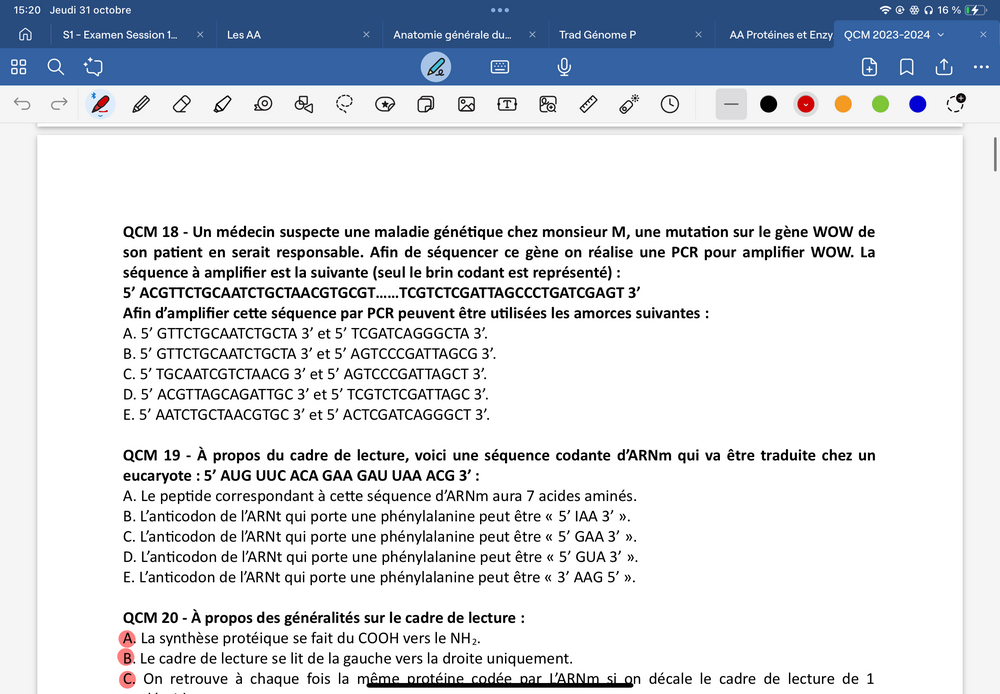The height and width of the screenshot is (694, 1000).
Task: Select the eraser tool
Action: pyautogui.click(x=181, y=104)
